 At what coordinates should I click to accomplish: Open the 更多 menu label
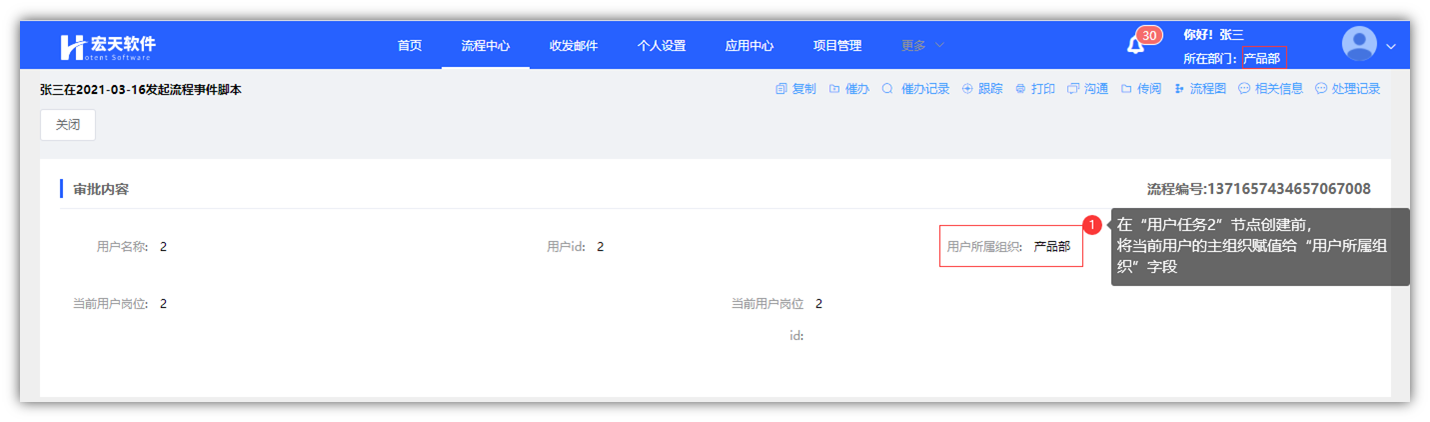point(914,46)
